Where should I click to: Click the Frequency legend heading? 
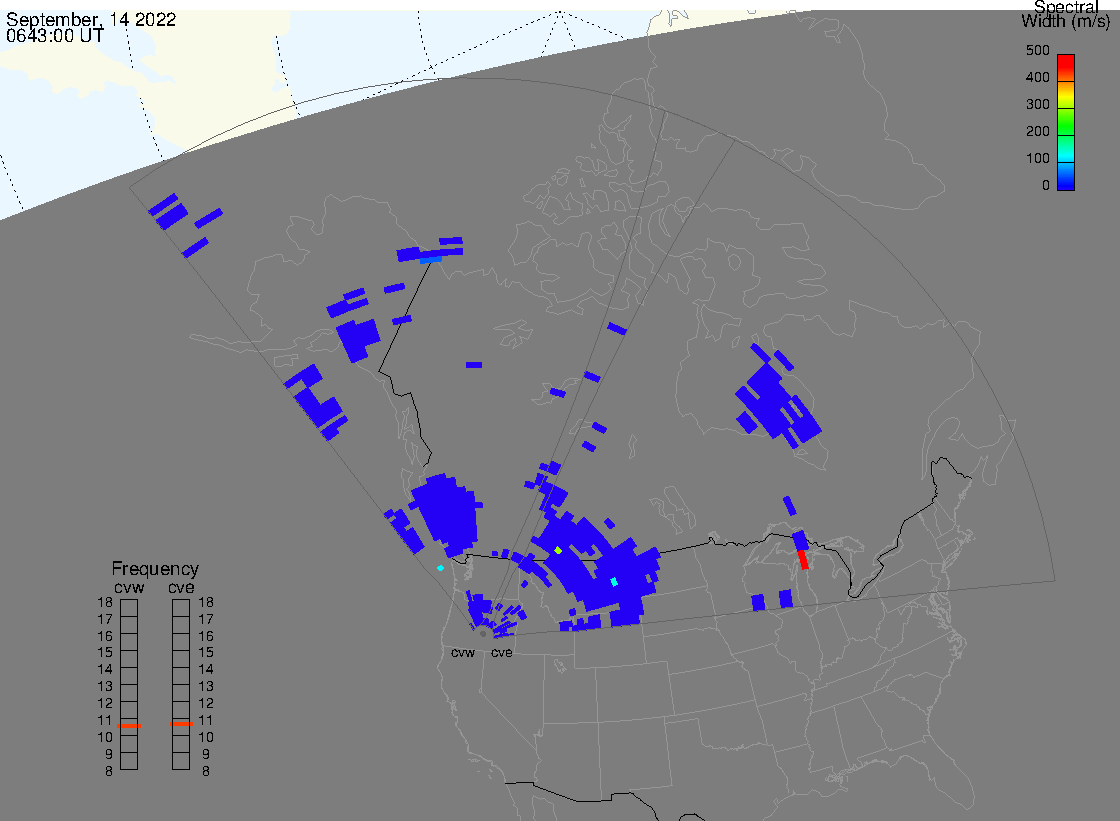[155, 569]
